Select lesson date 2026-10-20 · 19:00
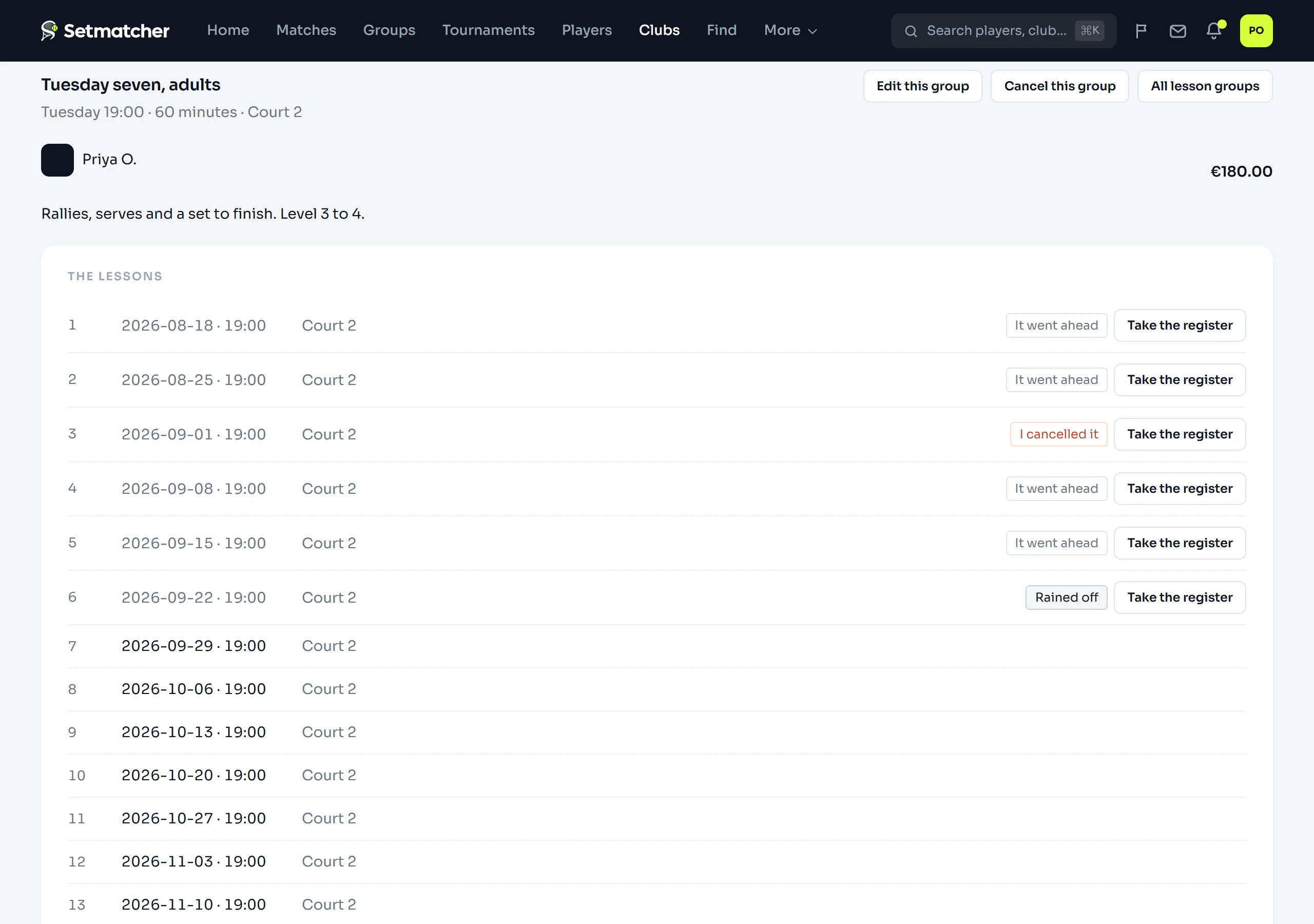 click(194, 775)
